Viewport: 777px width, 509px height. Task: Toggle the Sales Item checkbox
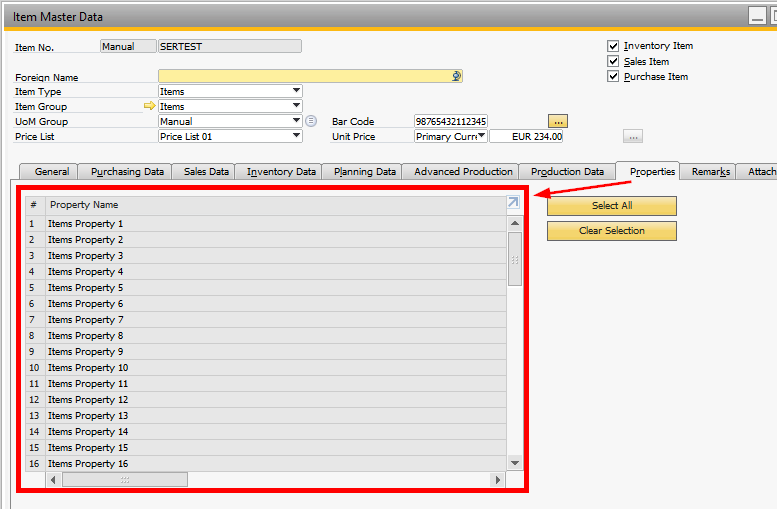(x=613, y=61)
